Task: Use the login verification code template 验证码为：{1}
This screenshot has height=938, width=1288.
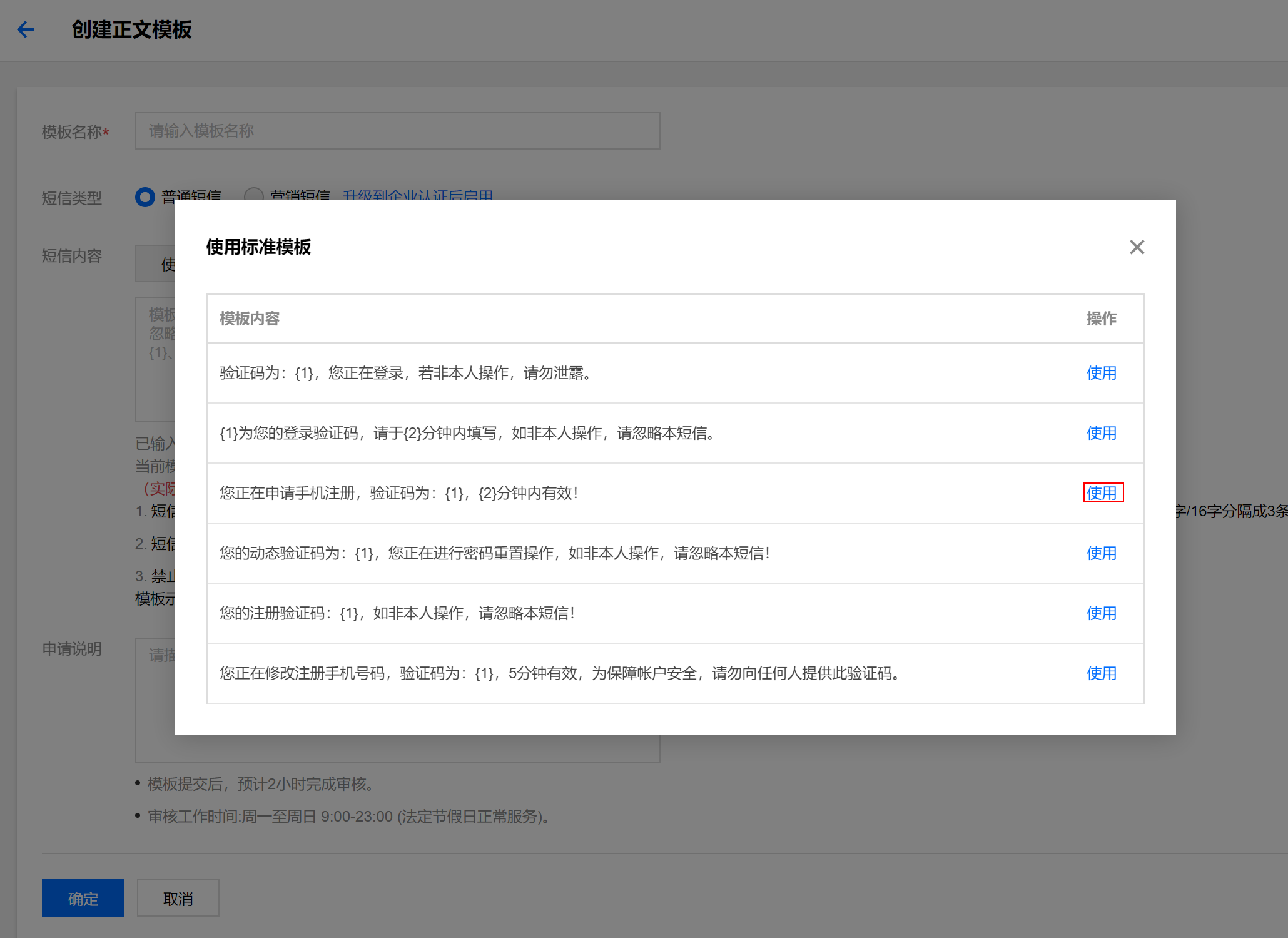Action: click(1101, 373)
